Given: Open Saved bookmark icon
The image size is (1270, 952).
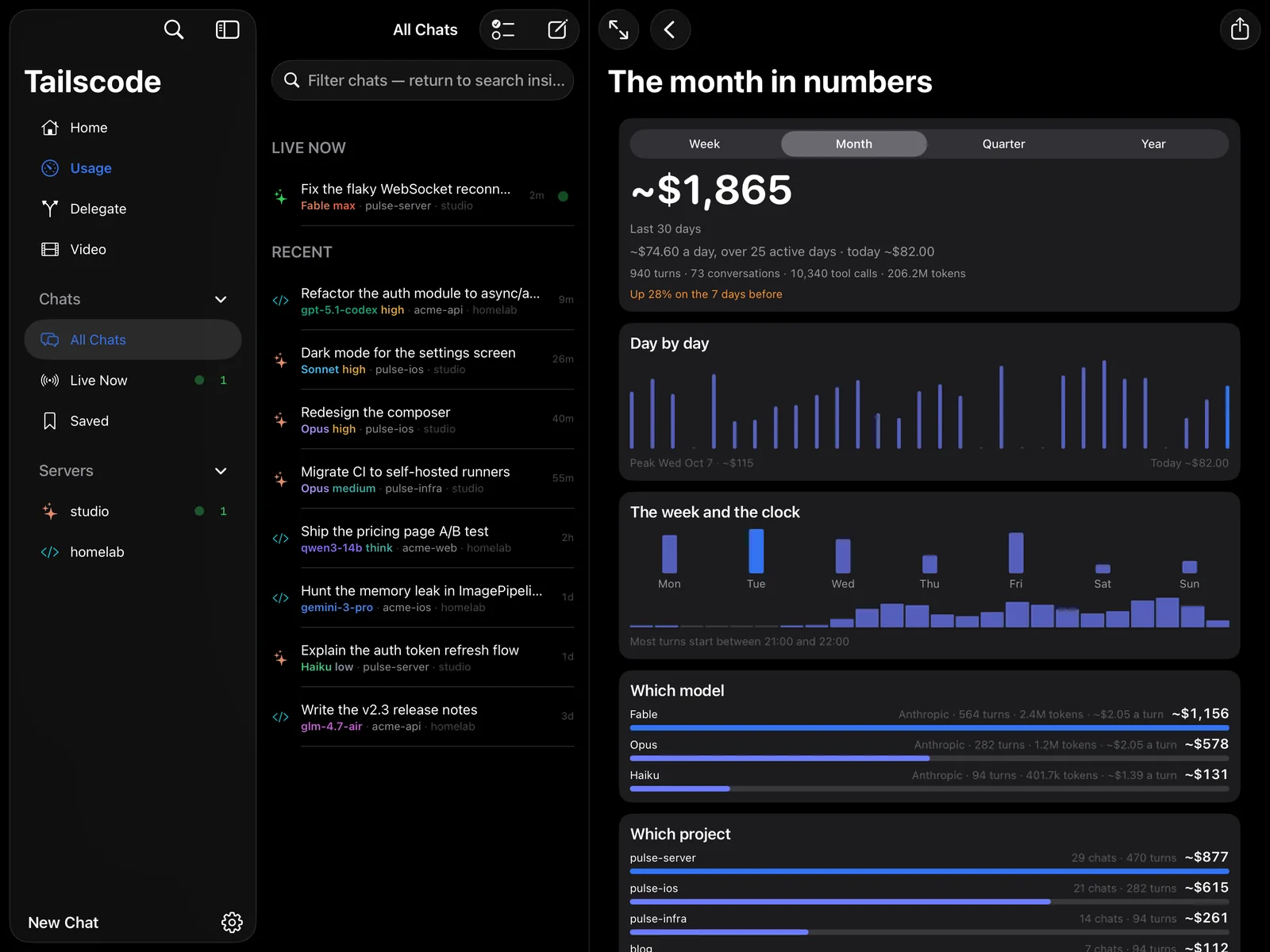Looking at the screenshot, I should (x=50, y=421).
